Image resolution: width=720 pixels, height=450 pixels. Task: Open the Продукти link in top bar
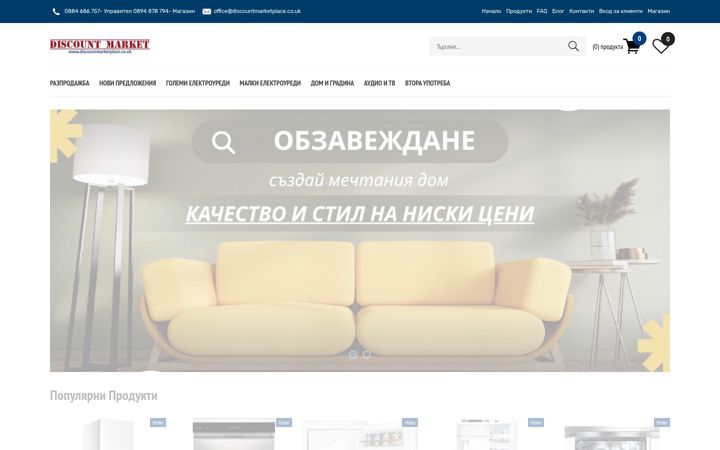519,11
